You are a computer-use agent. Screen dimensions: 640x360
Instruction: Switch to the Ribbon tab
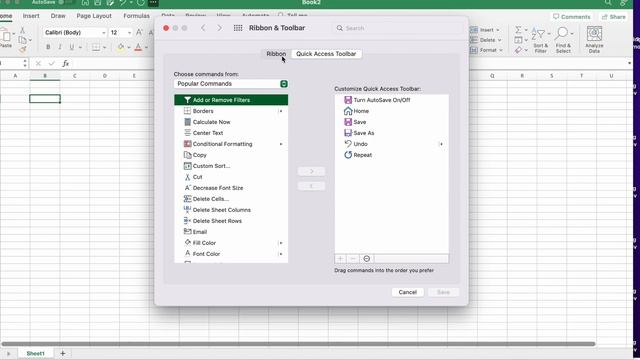(276, 54)
